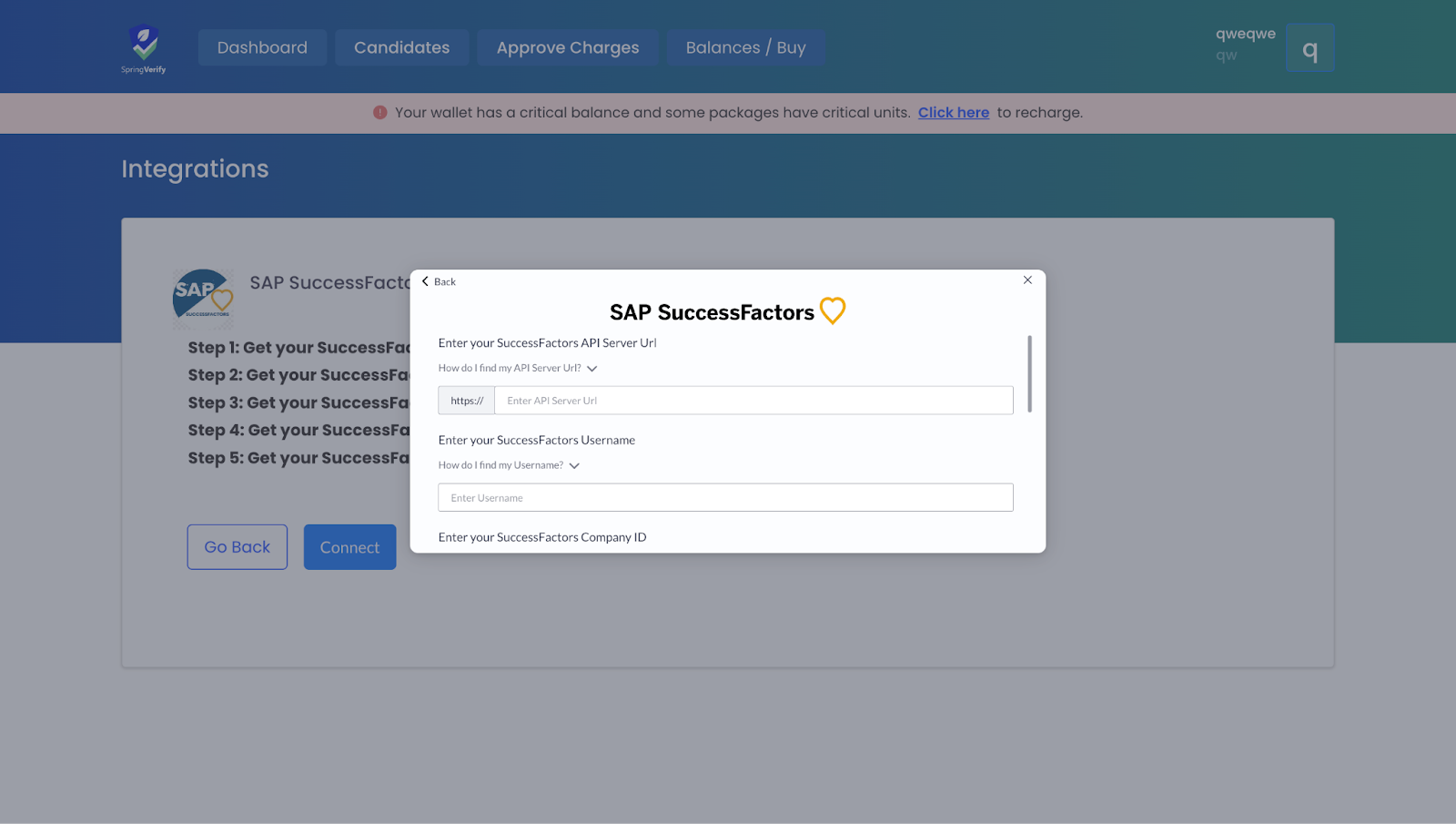The width and height of the screenshot is (1456, 824).
Task: Click the https:// prefix box
Action: click(x=467, y=401)
